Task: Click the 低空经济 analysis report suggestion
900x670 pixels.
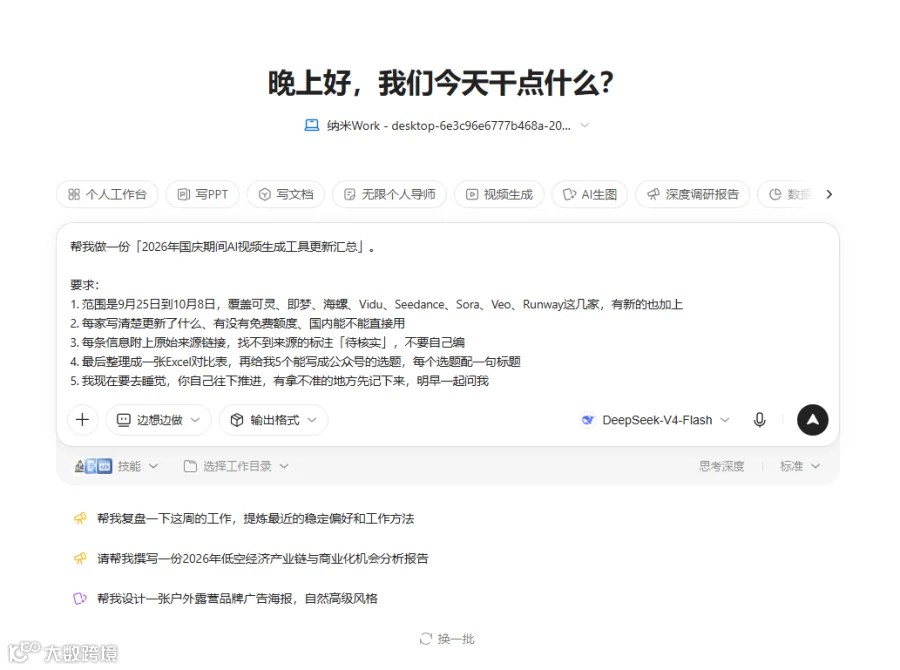Action: [x=262, y=558]
